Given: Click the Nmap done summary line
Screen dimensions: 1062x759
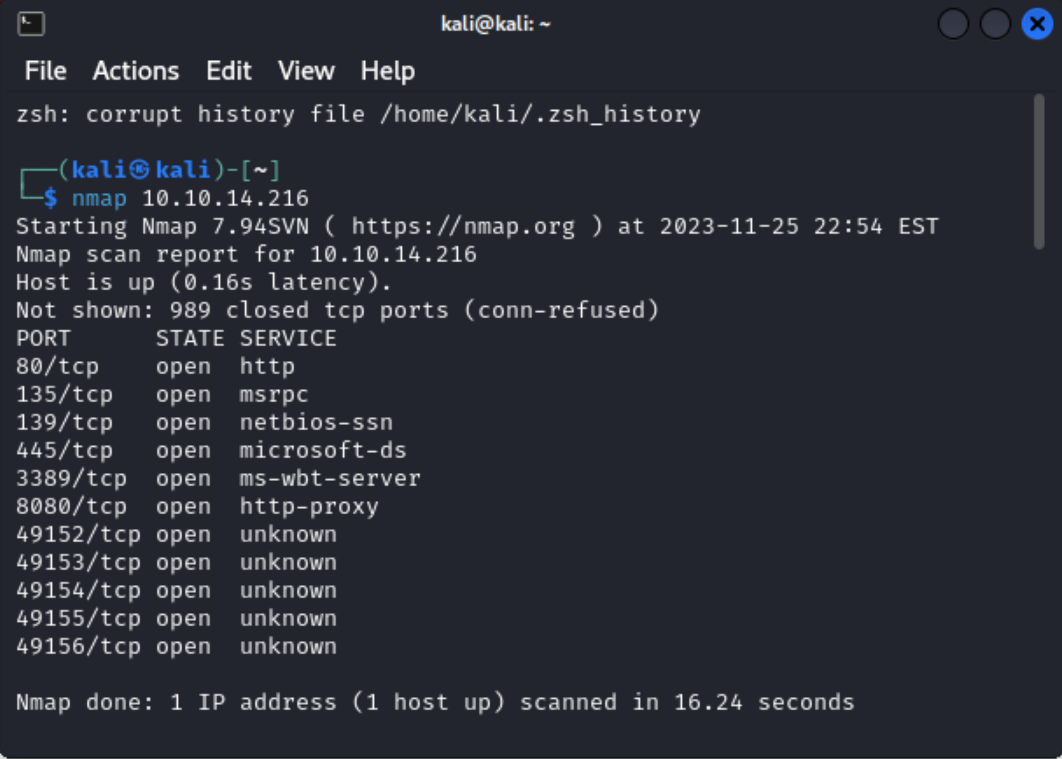Looking at the screenshot, I should (430, 701).
